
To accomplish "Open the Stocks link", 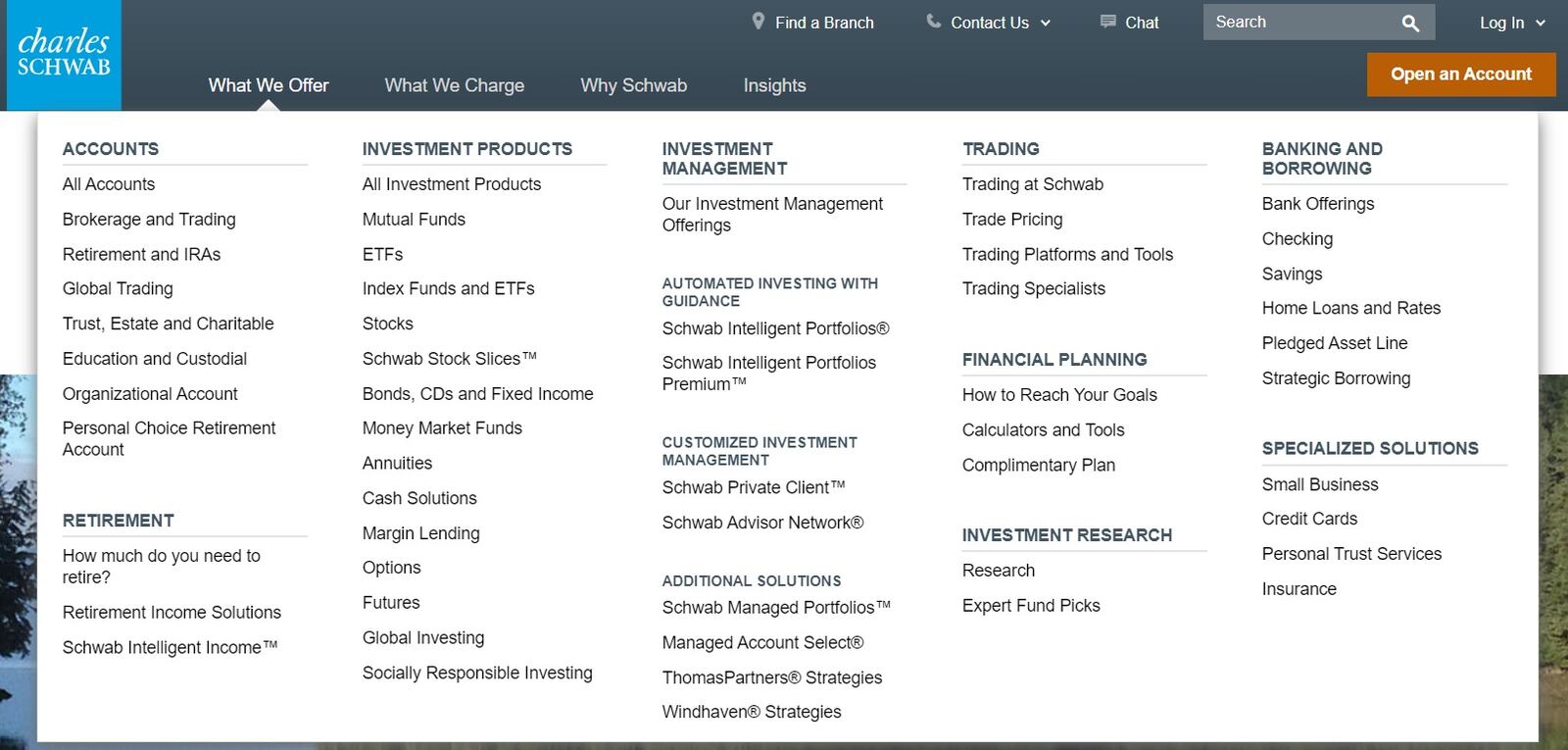I will coord(388,324).
